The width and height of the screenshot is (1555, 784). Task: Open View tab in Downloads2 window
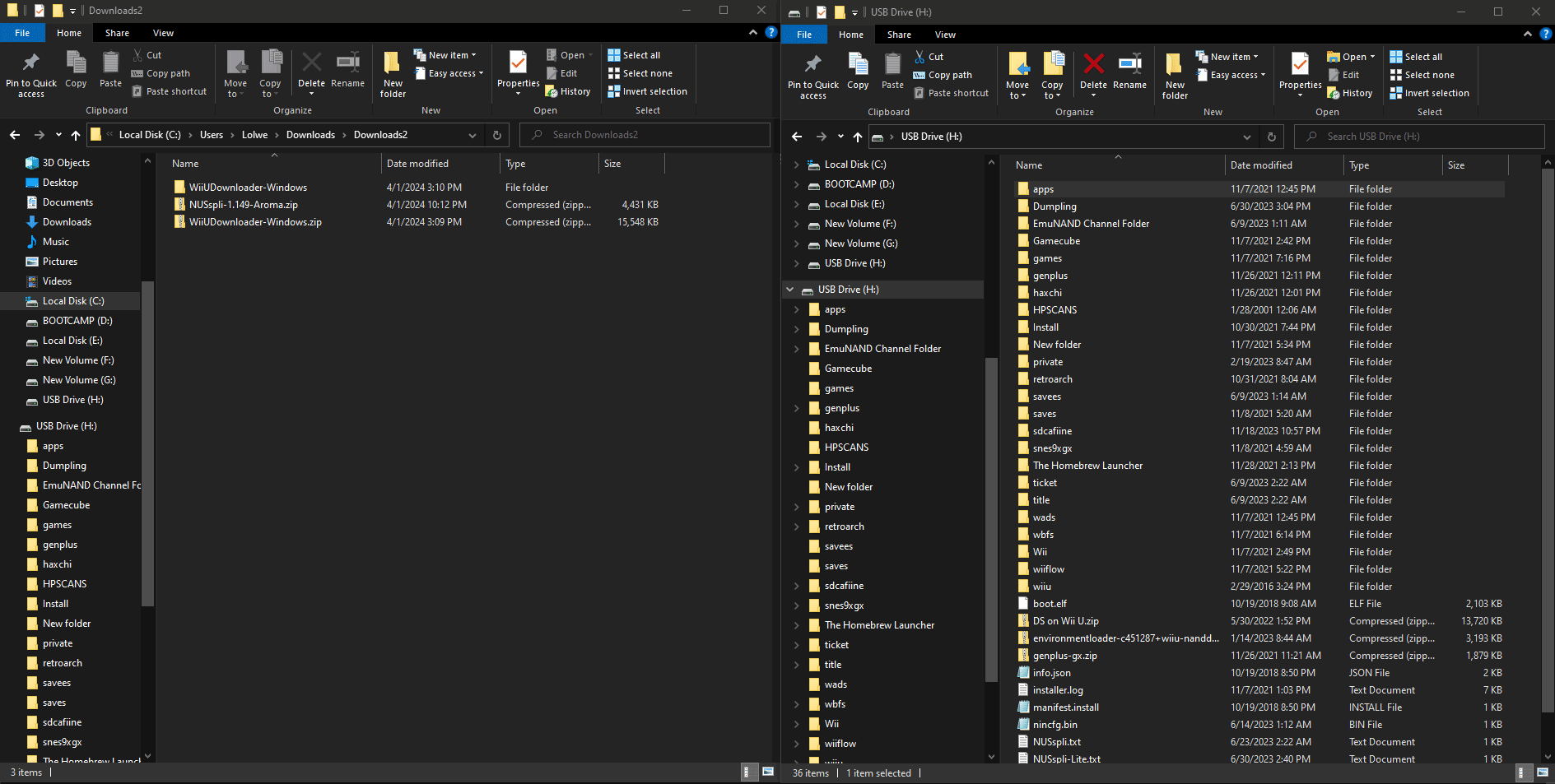pos(163,33)
